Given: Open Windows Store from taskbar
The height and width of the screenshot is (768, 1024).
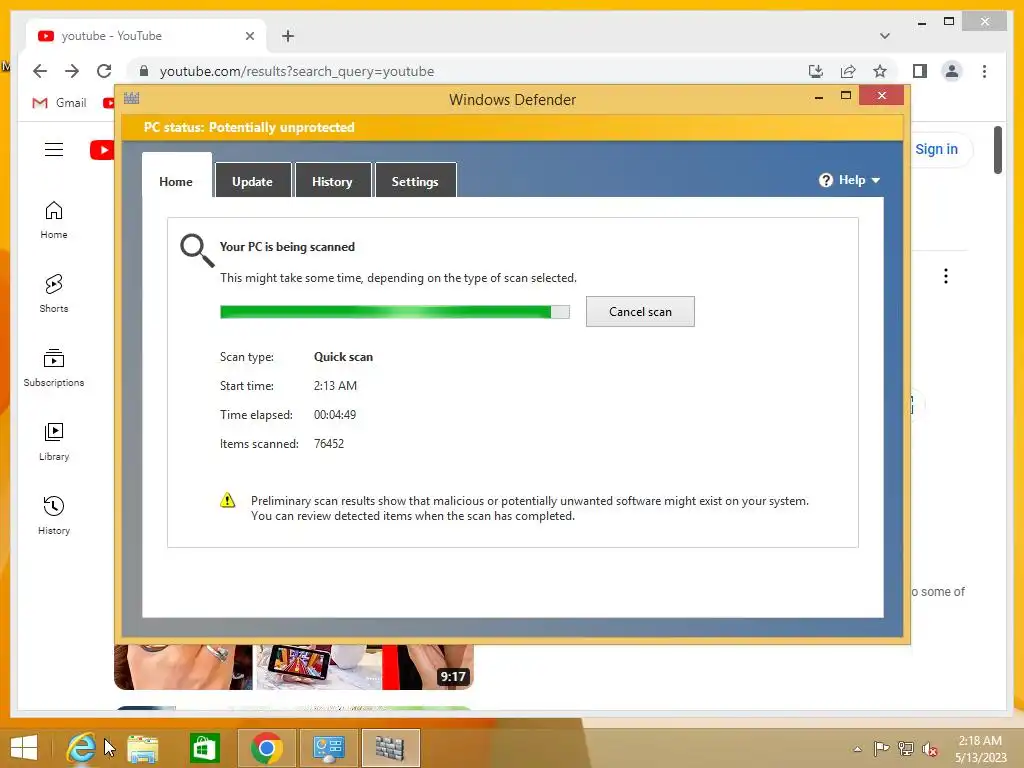Looking at the screenshot, I should pos(204,748).
